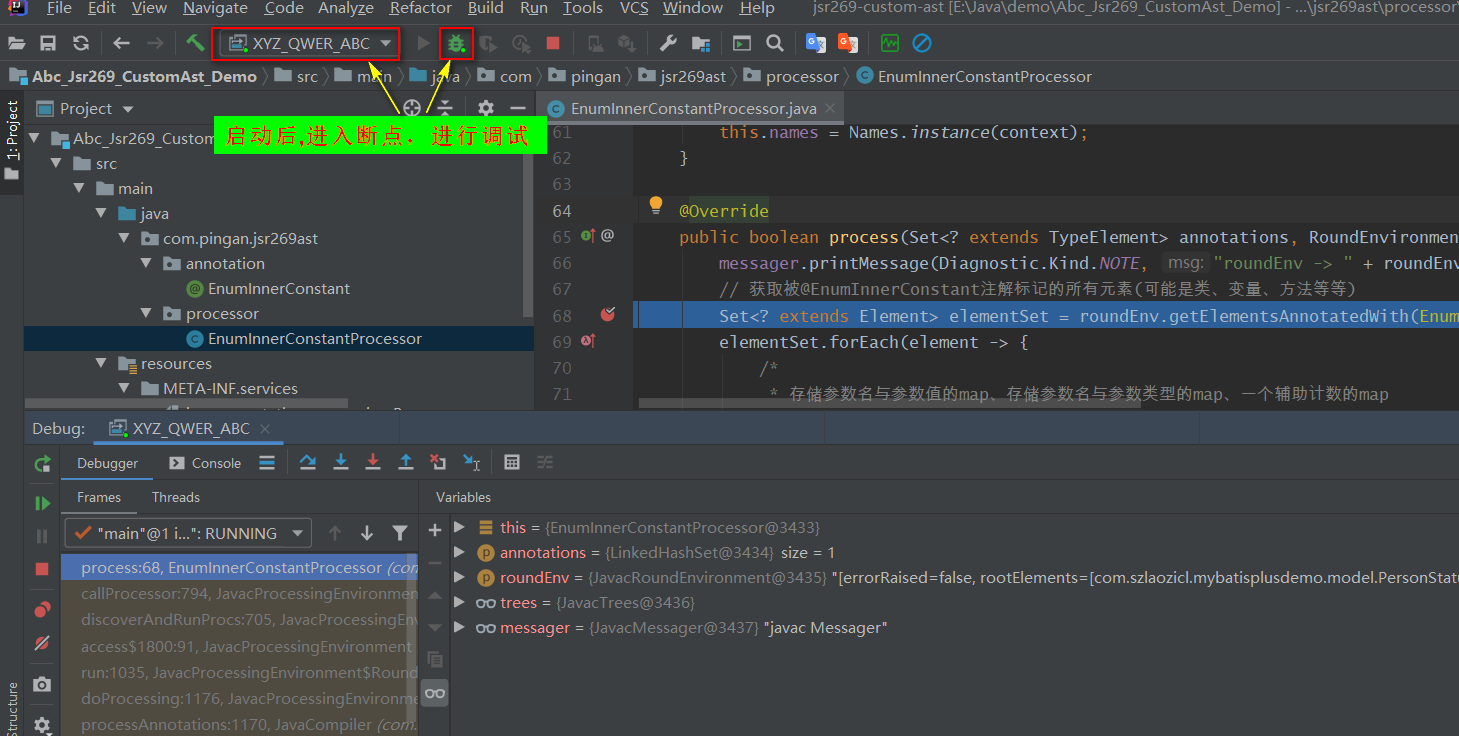Toggle show watches glasses button in Variables
Viewport: 1459px width, 736px height.
[435, 693]
